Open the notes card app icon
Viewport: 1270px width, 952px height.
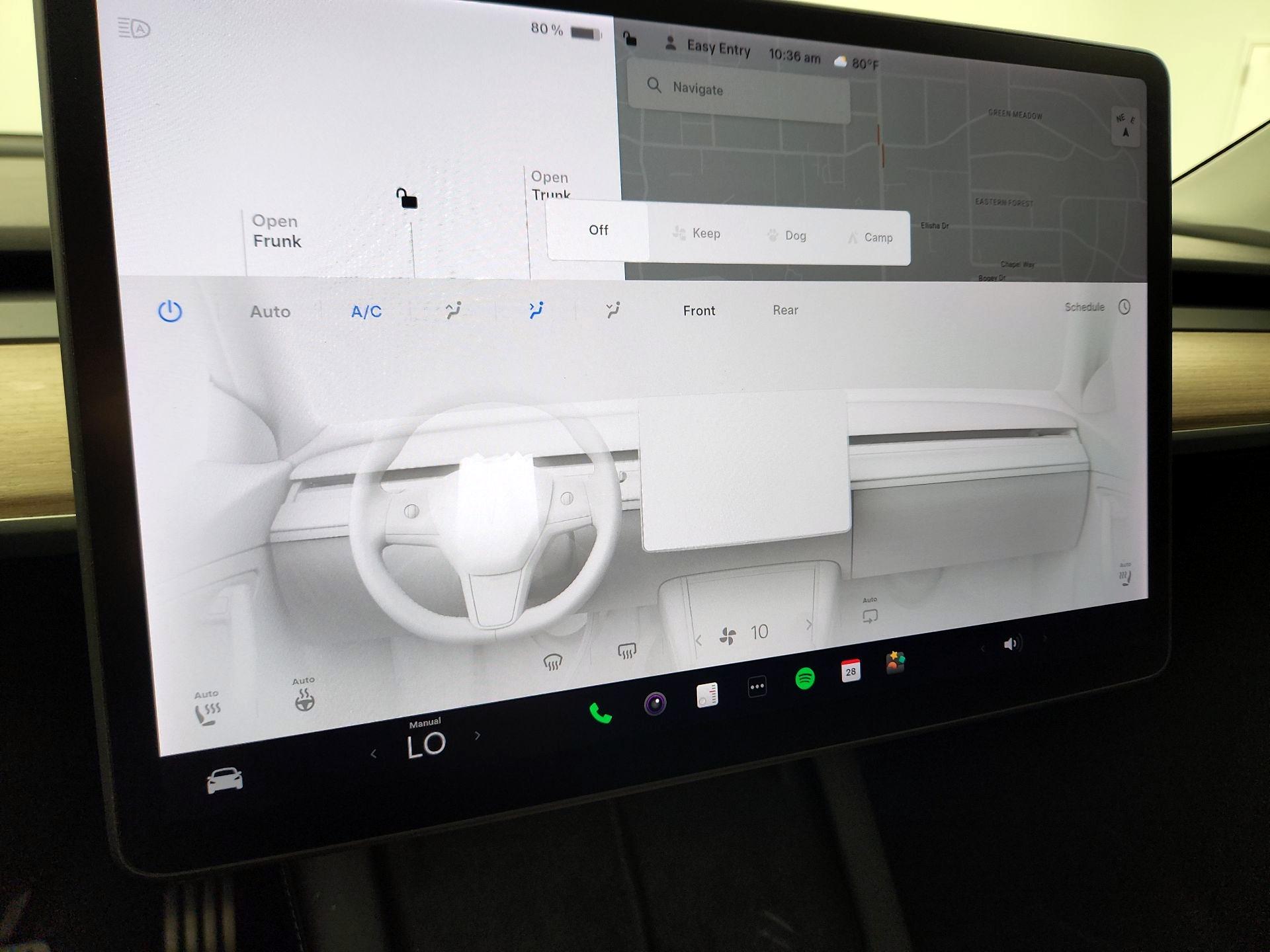point(707,694)
